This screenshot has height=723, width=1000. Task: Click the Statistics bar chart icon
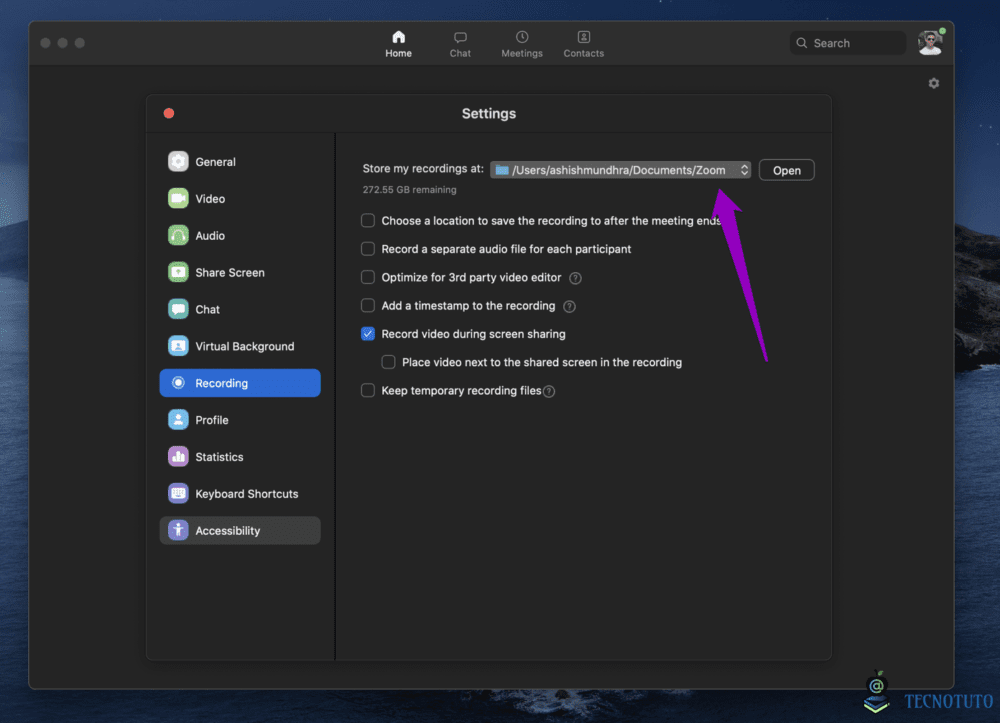pyautogui.click(x=178, y=456)
